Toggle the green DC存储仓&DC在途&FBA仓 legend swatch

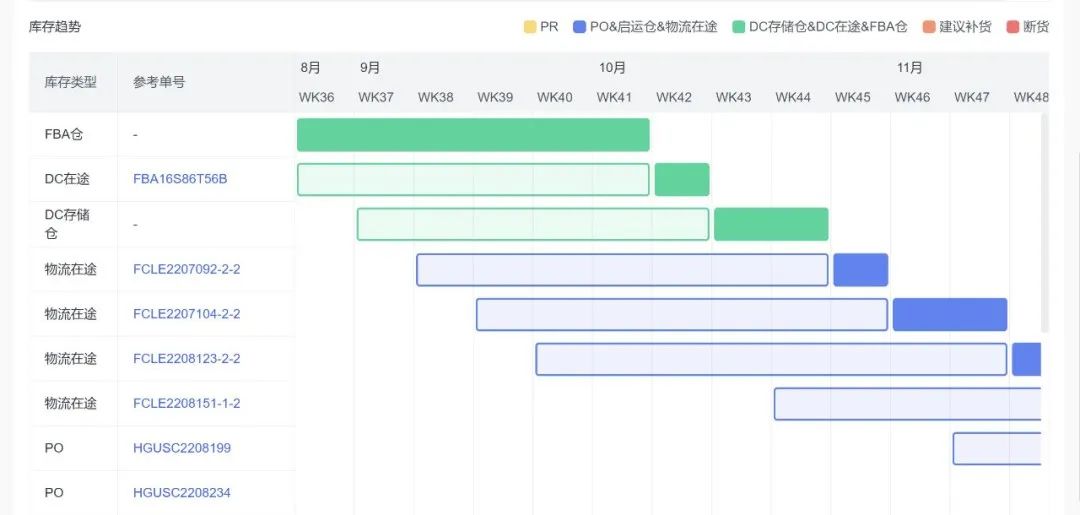click(x=739, y=28)
